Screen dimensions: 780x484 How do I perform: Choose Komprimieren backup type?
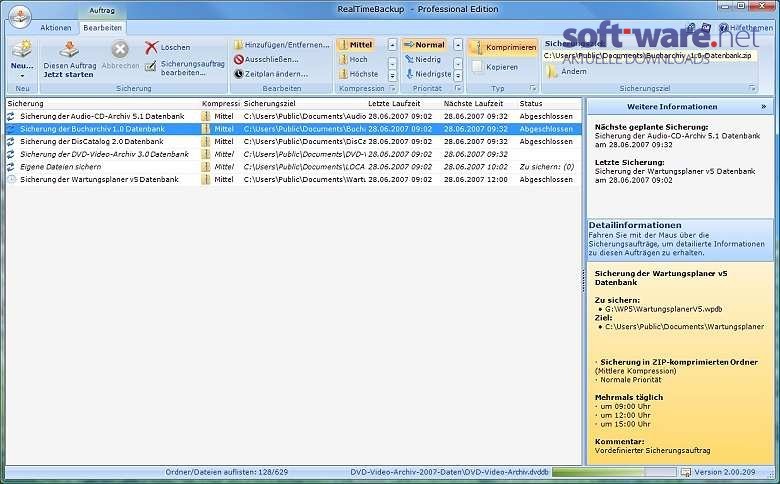tap(503, 47)
